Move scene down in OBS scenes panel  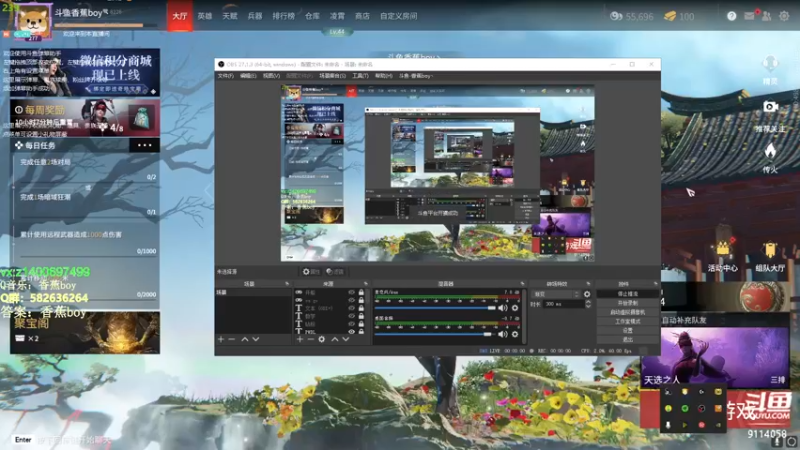pos(256,339)
